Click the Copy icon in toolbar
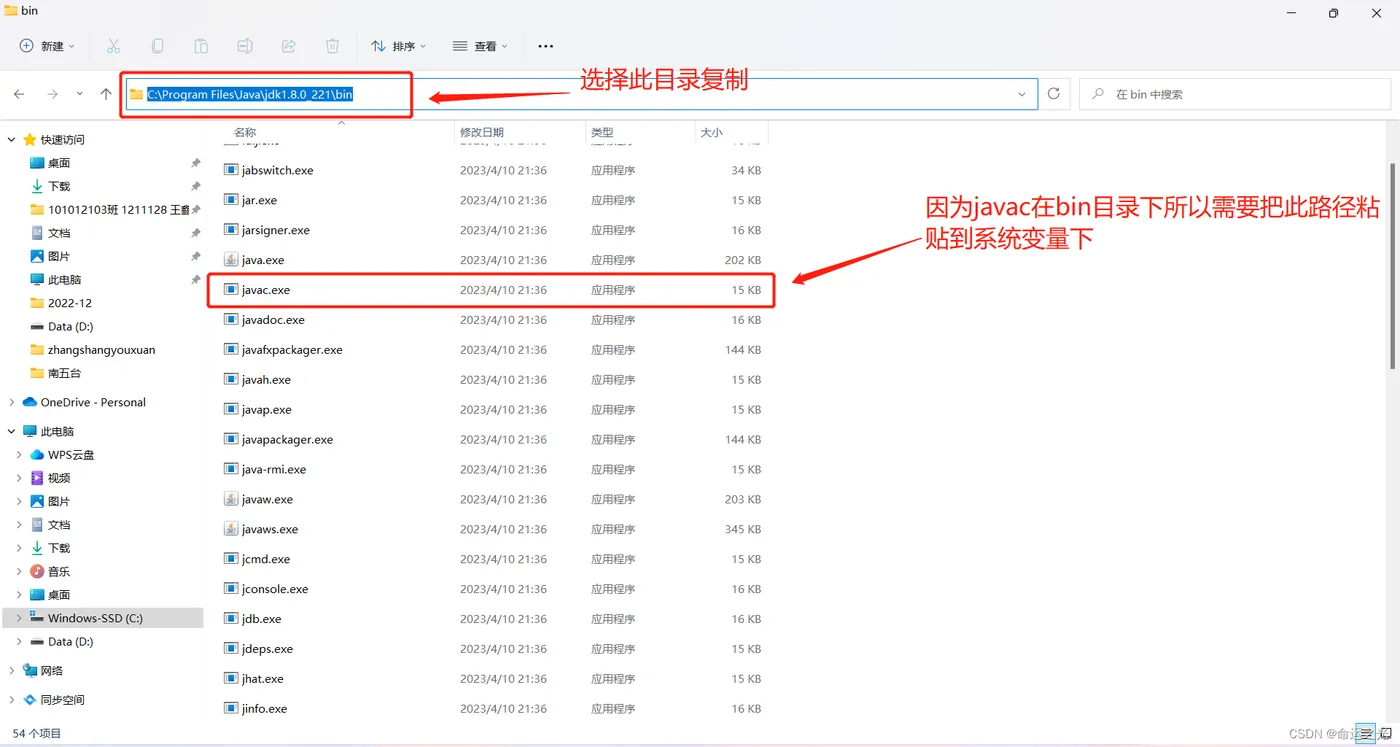 coord(157,46)
